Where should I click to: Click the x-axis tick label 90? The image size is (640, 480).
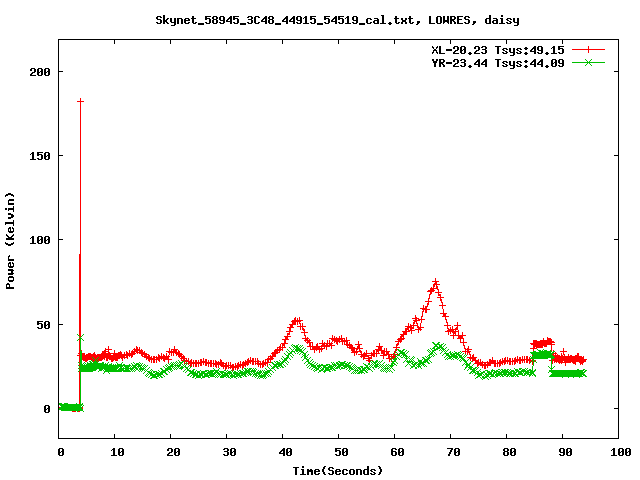pos(565,452)
